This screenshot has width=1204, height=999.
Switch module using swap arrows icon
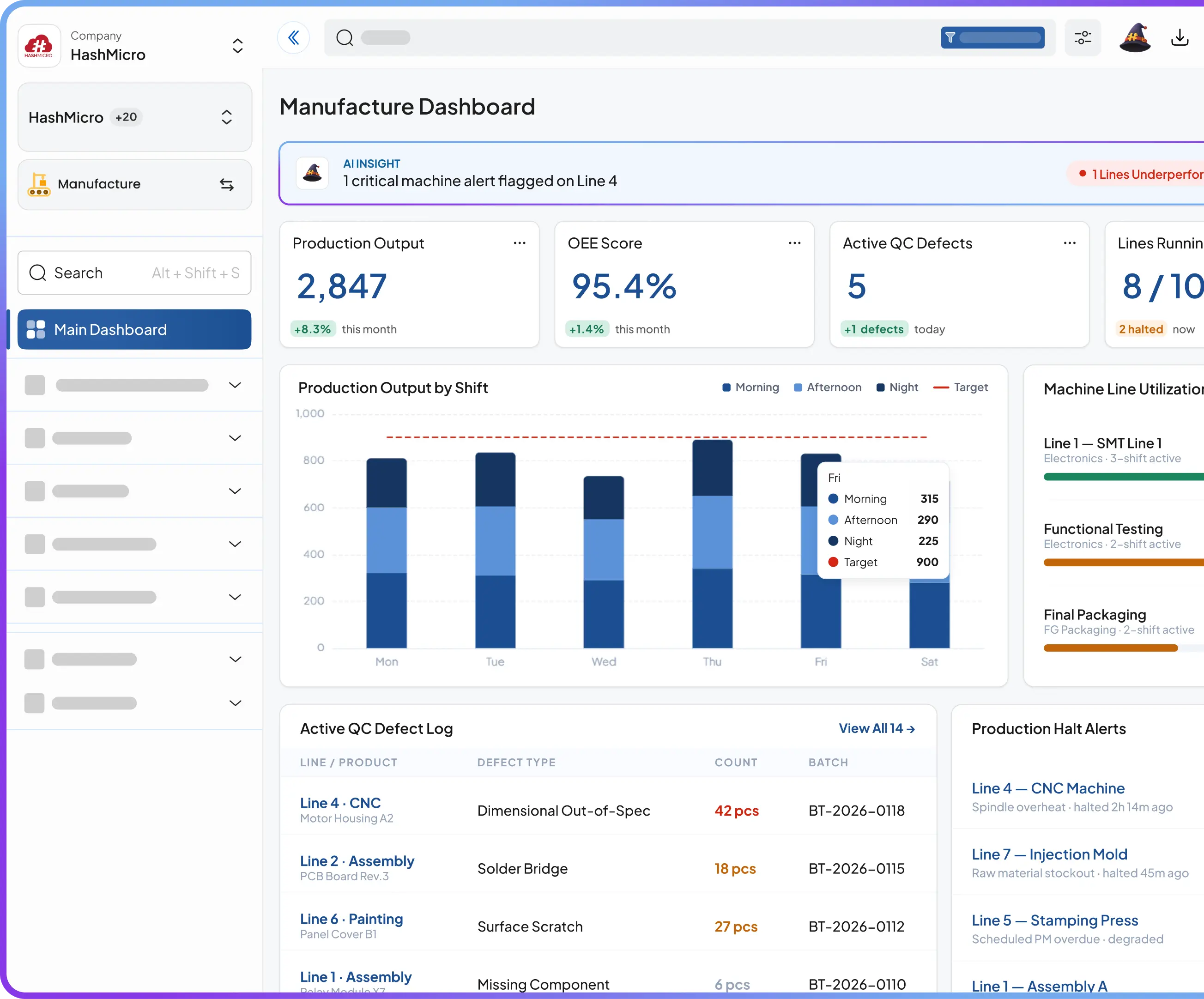[226, 185]
